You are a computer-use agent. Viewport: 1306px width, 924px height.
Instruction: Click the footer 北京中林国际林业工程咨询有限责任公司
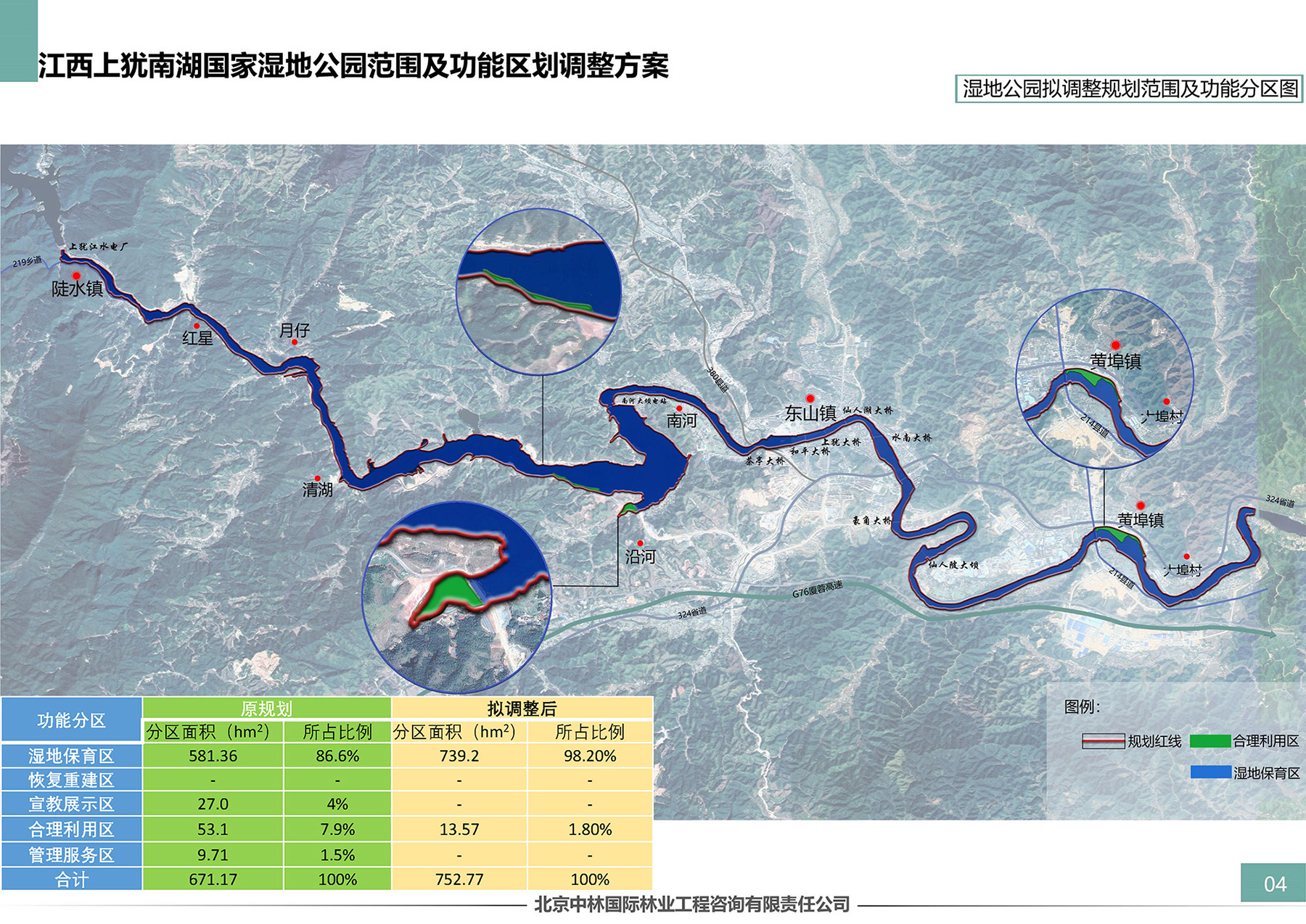tap(692, 904)
